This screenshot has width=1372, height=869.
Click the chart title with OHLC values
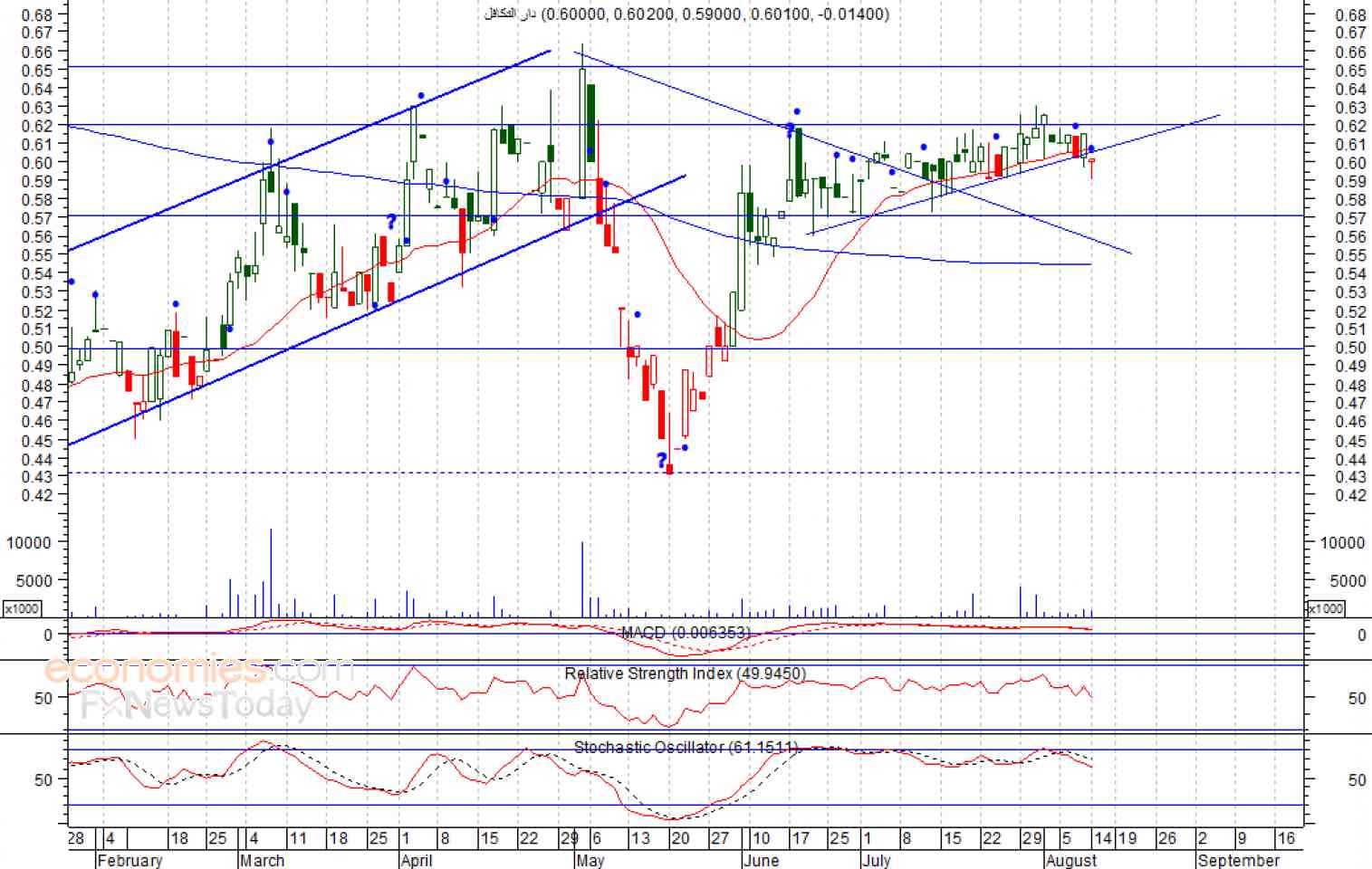pos(687,14)
